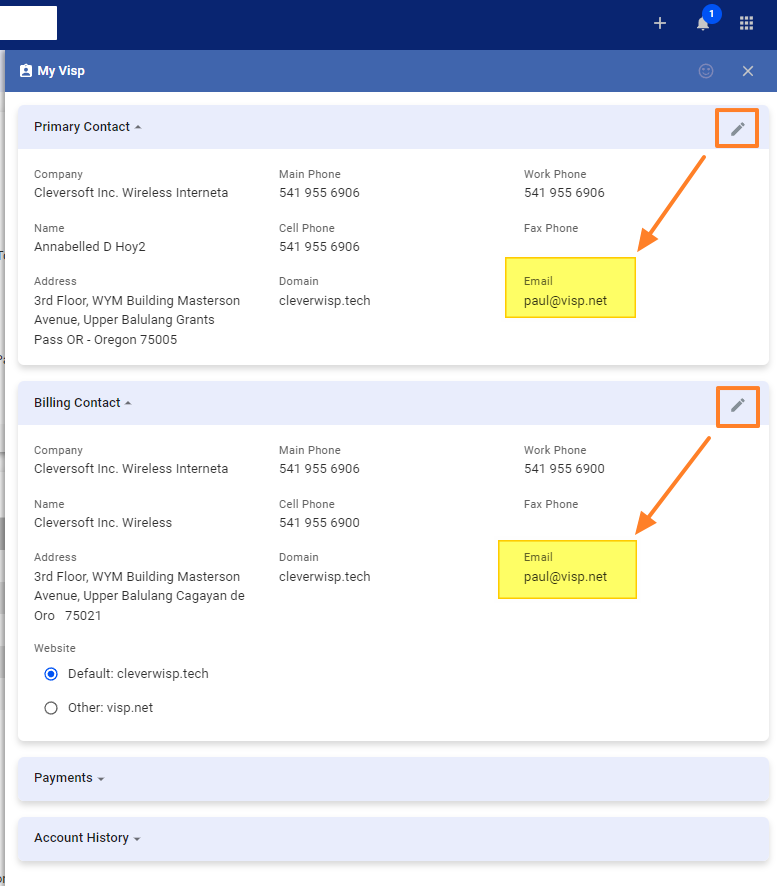Select the Default: cleverwisp.tech website option
The width and height of the screenshot is (777, 886).
point(51,674)
